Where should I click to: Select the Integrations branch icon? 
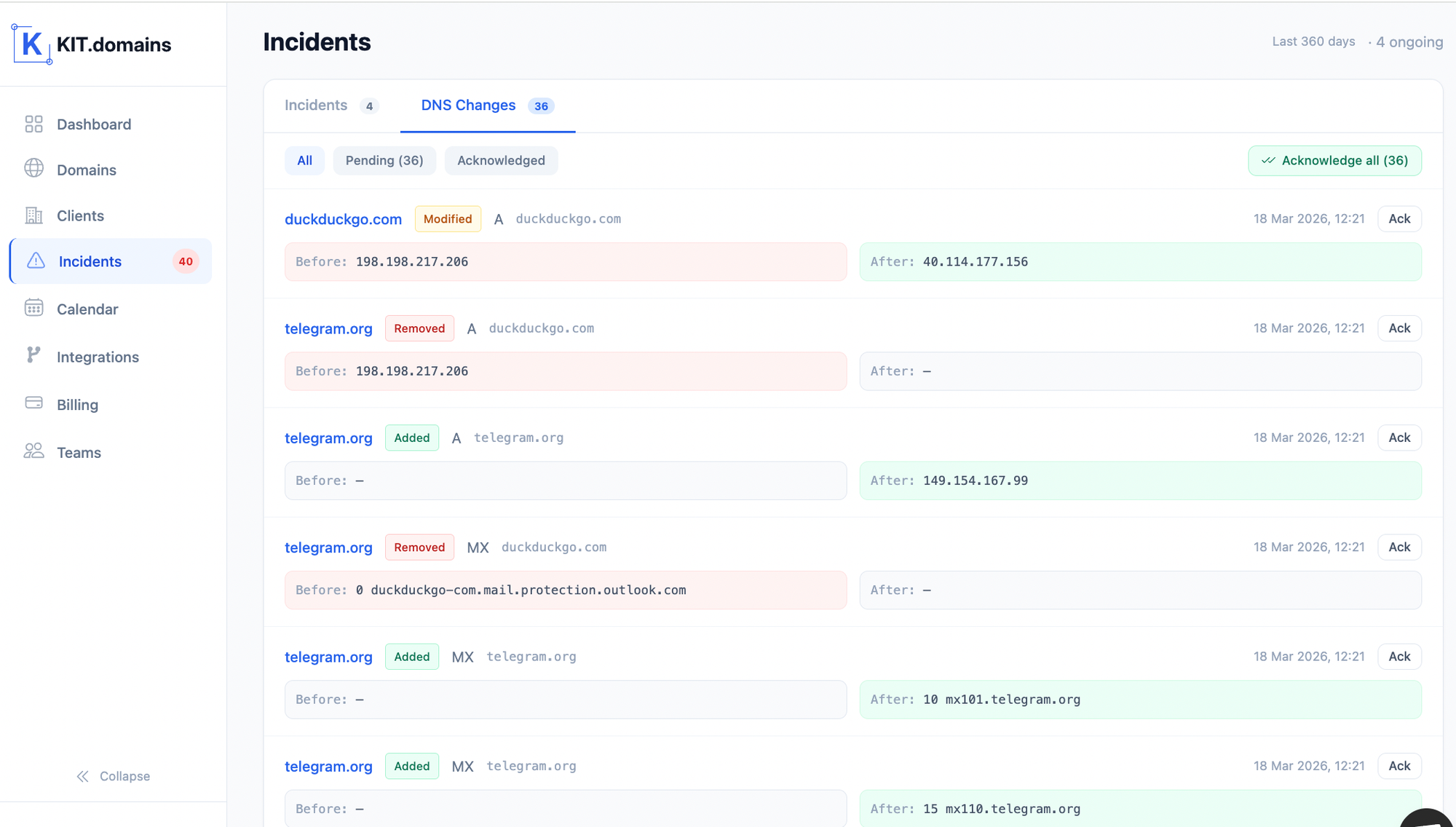tap(33, 356)
